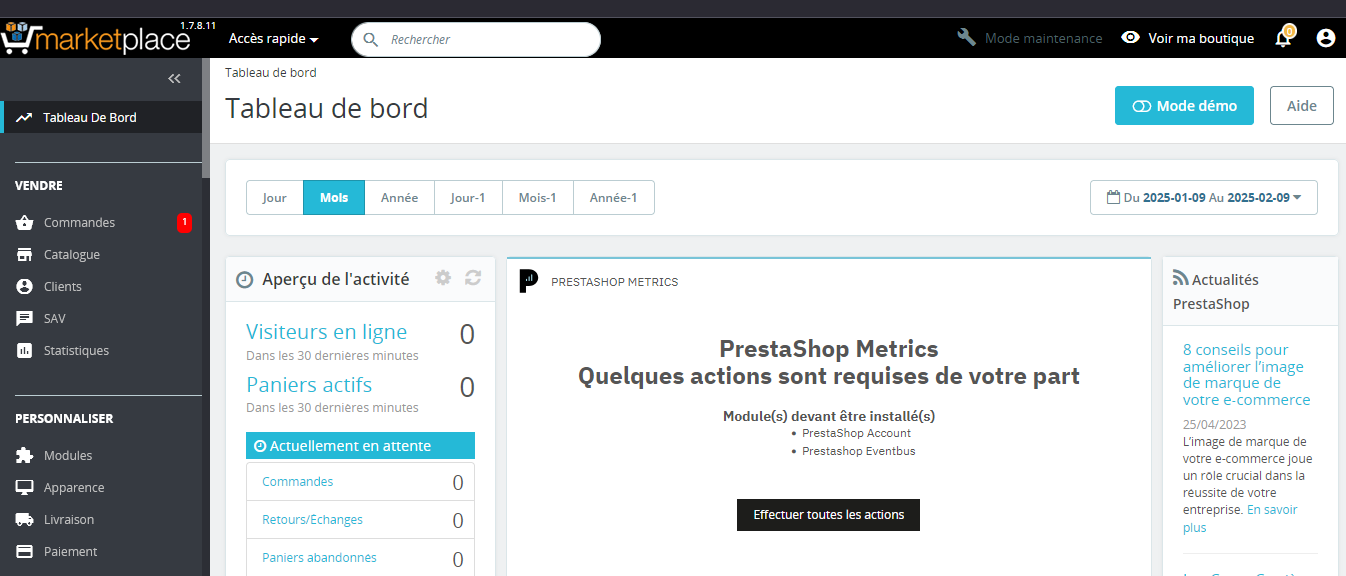Click the Catalogue store icon
Viewport: 1346px width, 576px height.
point(24,254)
